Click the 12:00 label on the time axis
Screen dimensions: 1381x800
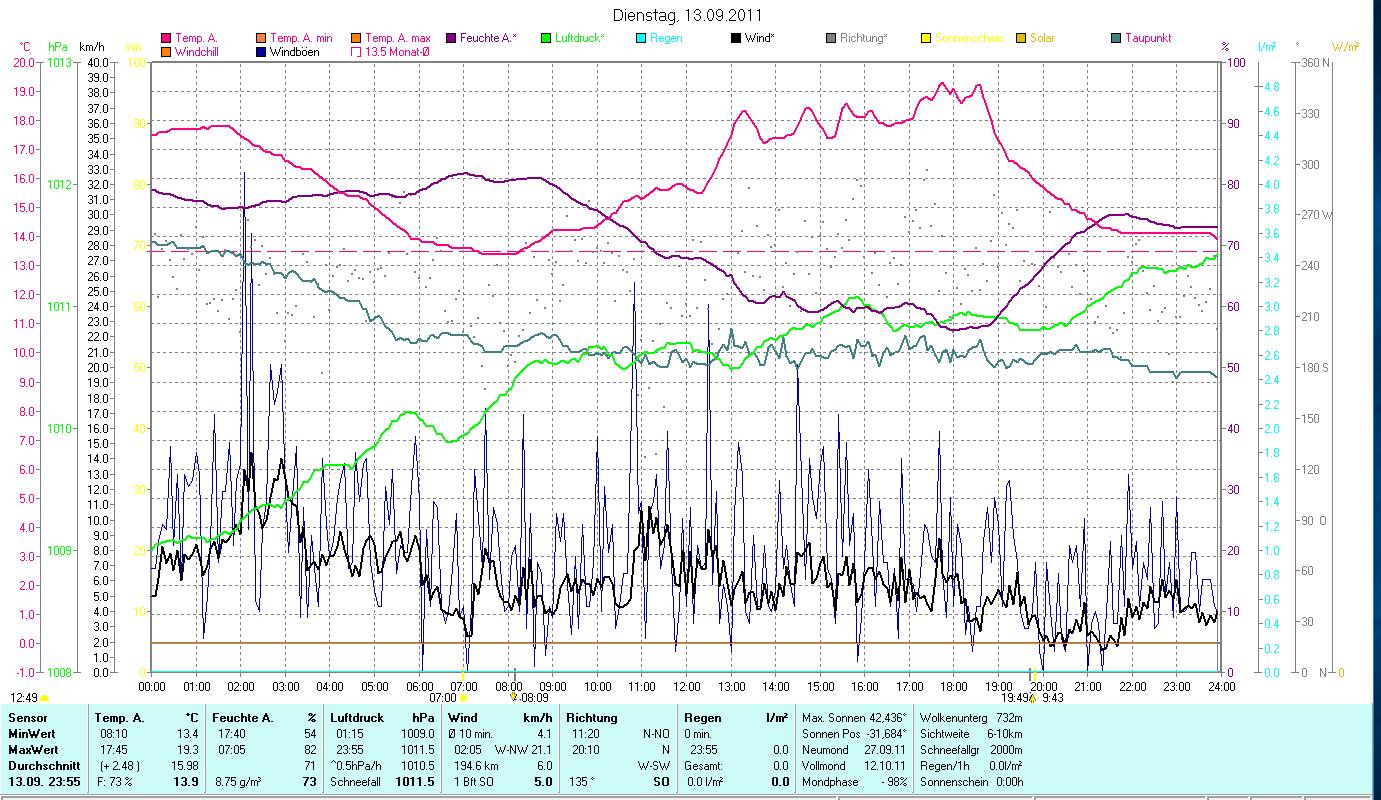coord(686,686)
